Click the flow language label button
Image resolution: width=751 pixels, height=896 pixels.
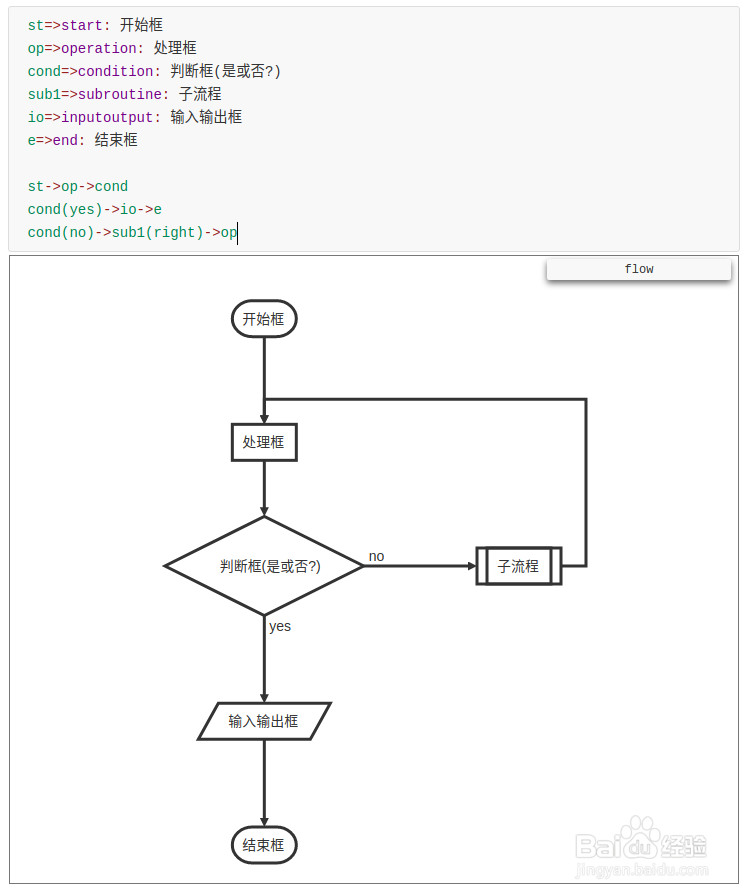[638, 269]
